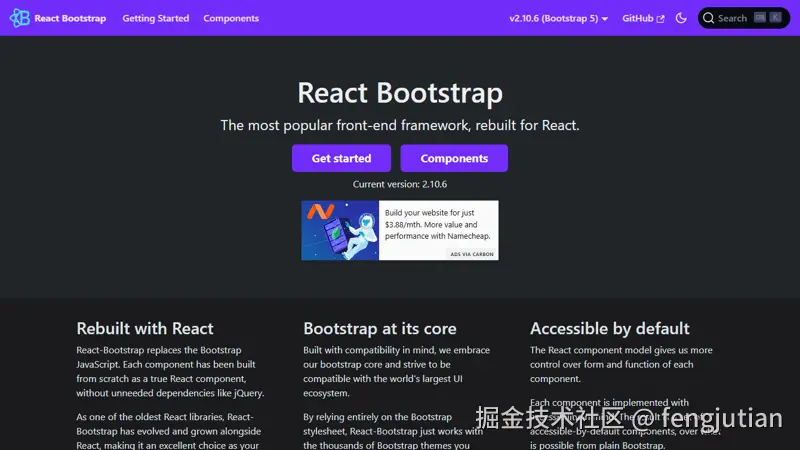Screen dimensions: 800x450
Task: Open the Namecheap ad text
Action: pos(437,224)
